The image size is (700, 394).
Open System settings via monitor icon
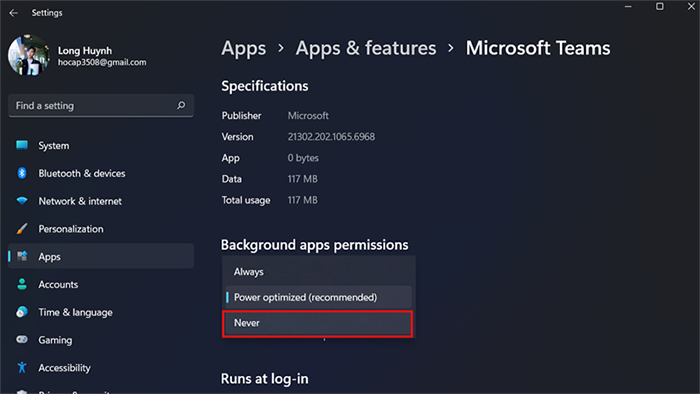[22, 145]
